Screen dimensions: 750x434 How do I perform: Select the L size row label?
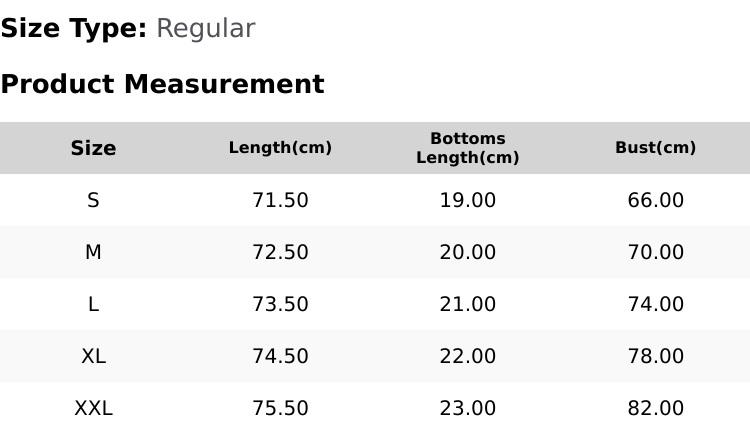tap(93, 304)
